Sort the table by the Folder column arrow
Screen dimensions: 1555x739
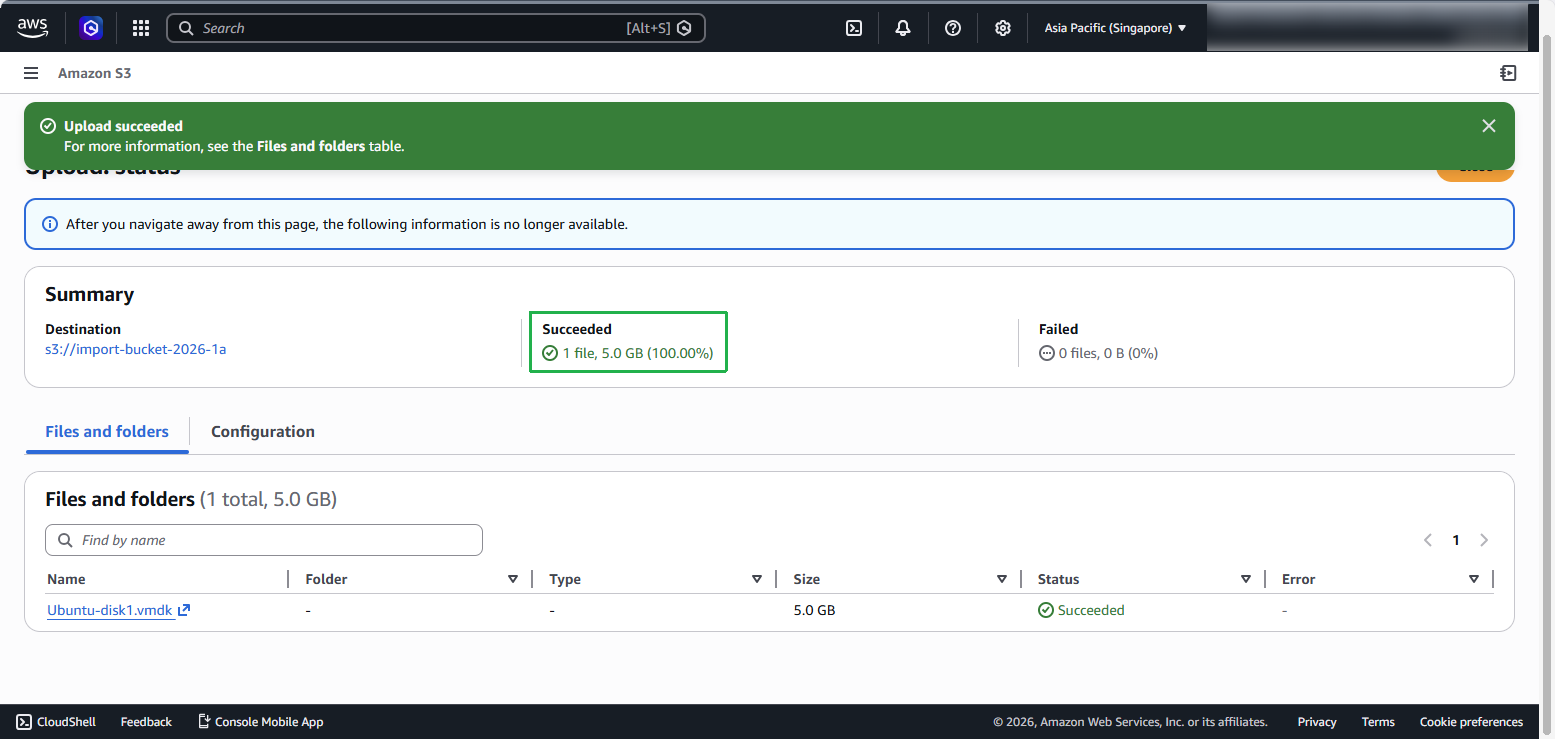513,579
